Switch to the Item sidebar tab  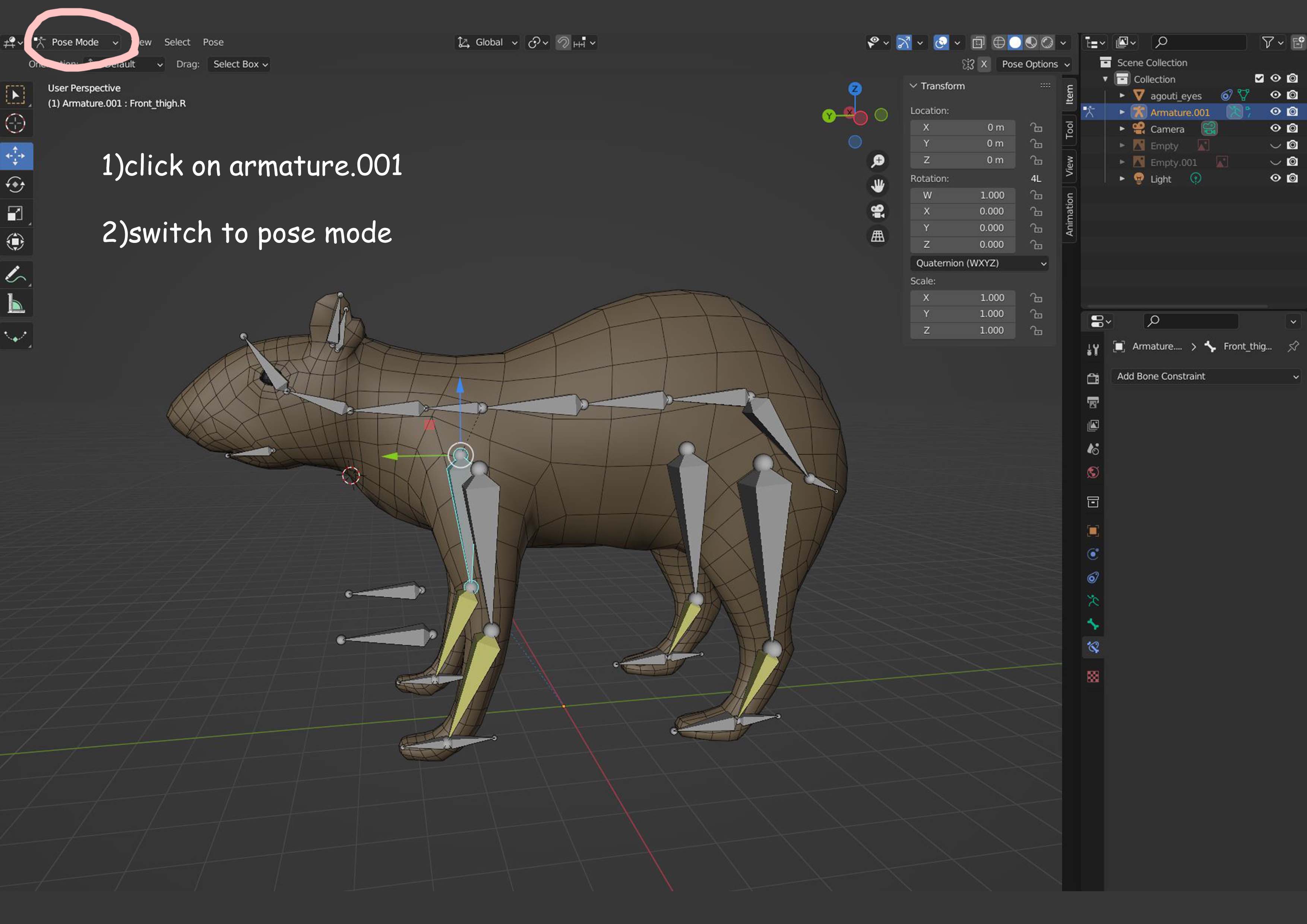[1069, 95]
